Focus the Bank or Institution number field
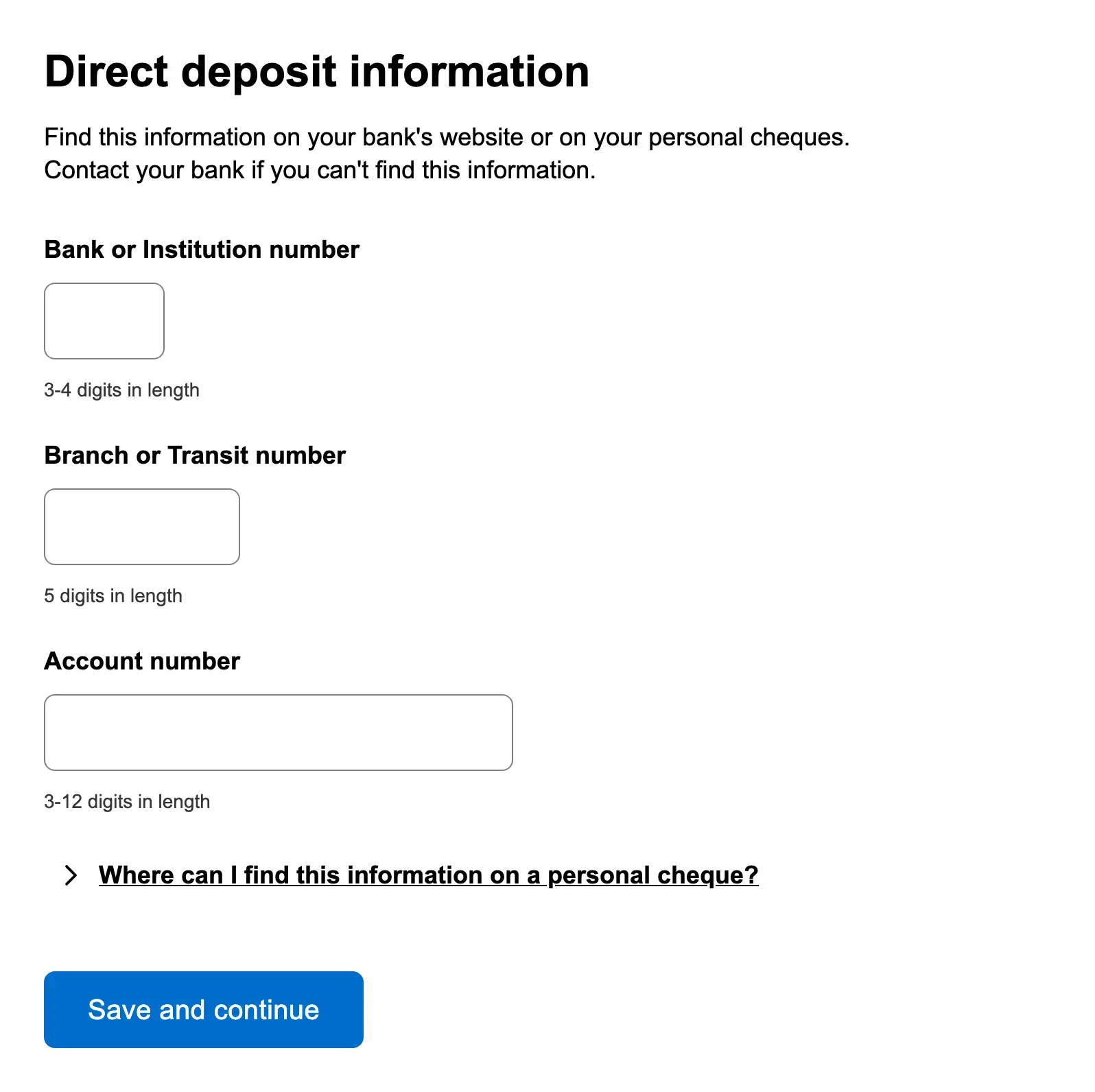1095x1092 pixels. pyautogui.click(x=104, y=321)
